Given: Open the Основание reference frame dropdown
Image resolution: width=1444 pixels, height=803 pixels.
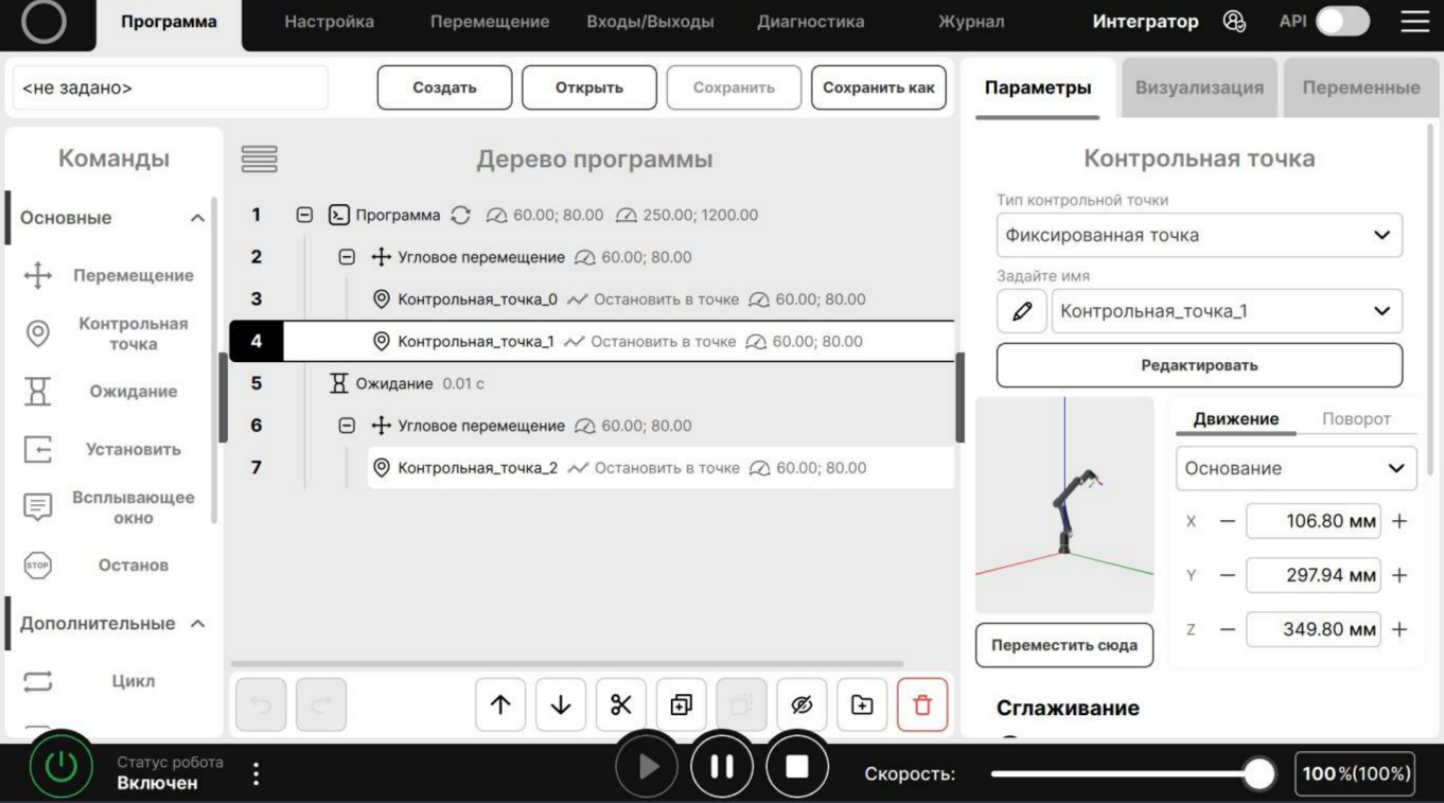Looking at the screenshot, I should point(1296,468).
